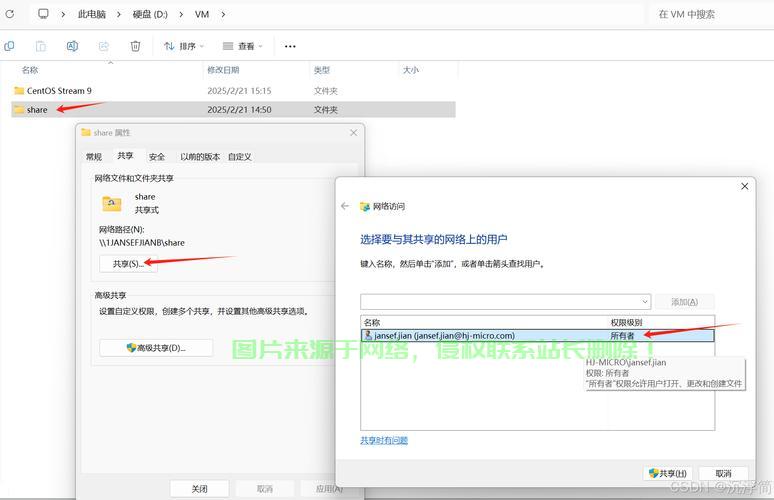The height and width of the screenshot is (500, 774).
Task: Expand the chevron after 硬盘 (D:) in address bar
Action: [x=181, y=14]
